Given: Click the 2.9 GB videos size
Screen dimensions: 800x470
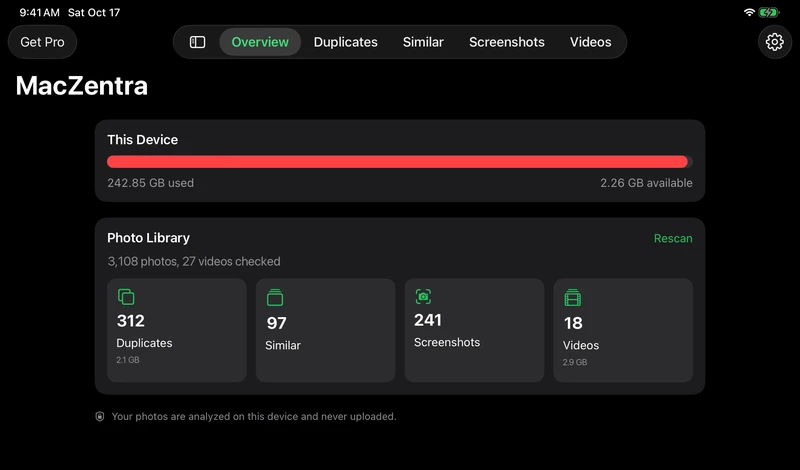Looking at the screenshot, I should [x=574, y=362].
